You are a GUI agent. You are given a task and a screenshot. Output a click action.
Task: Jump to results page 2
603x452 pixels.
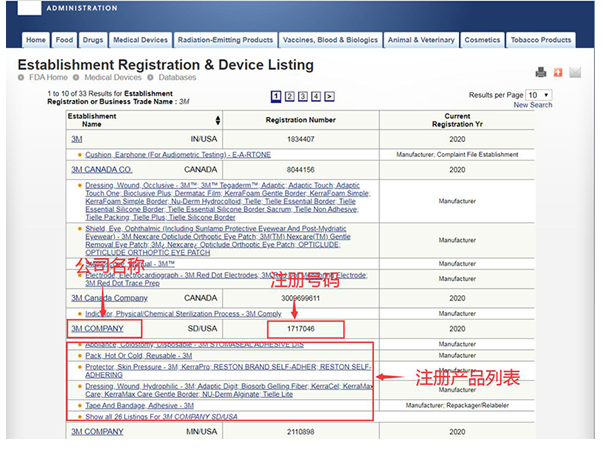tap(288, 96)
